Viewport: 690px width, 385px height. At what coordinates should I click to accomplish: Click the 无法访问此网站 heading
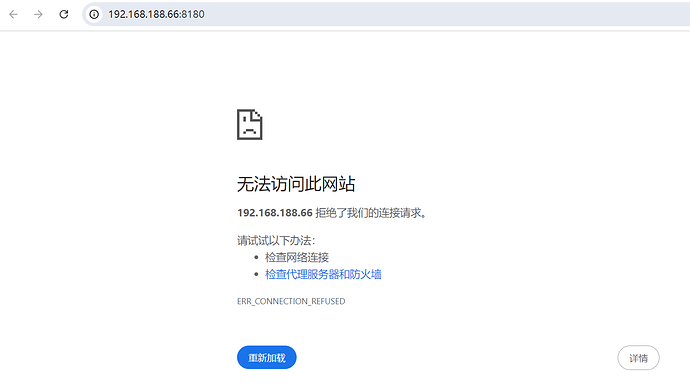296,184
